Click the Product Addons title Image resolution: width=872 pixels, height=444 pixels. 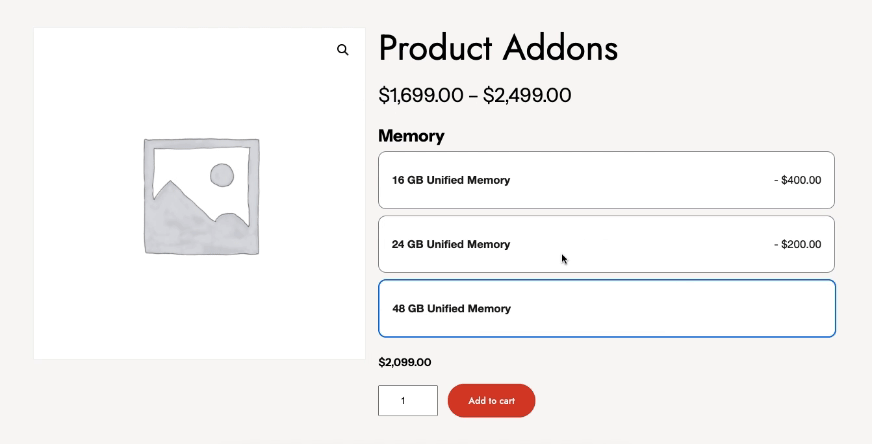pyautogui.click(x=498, y=48)
